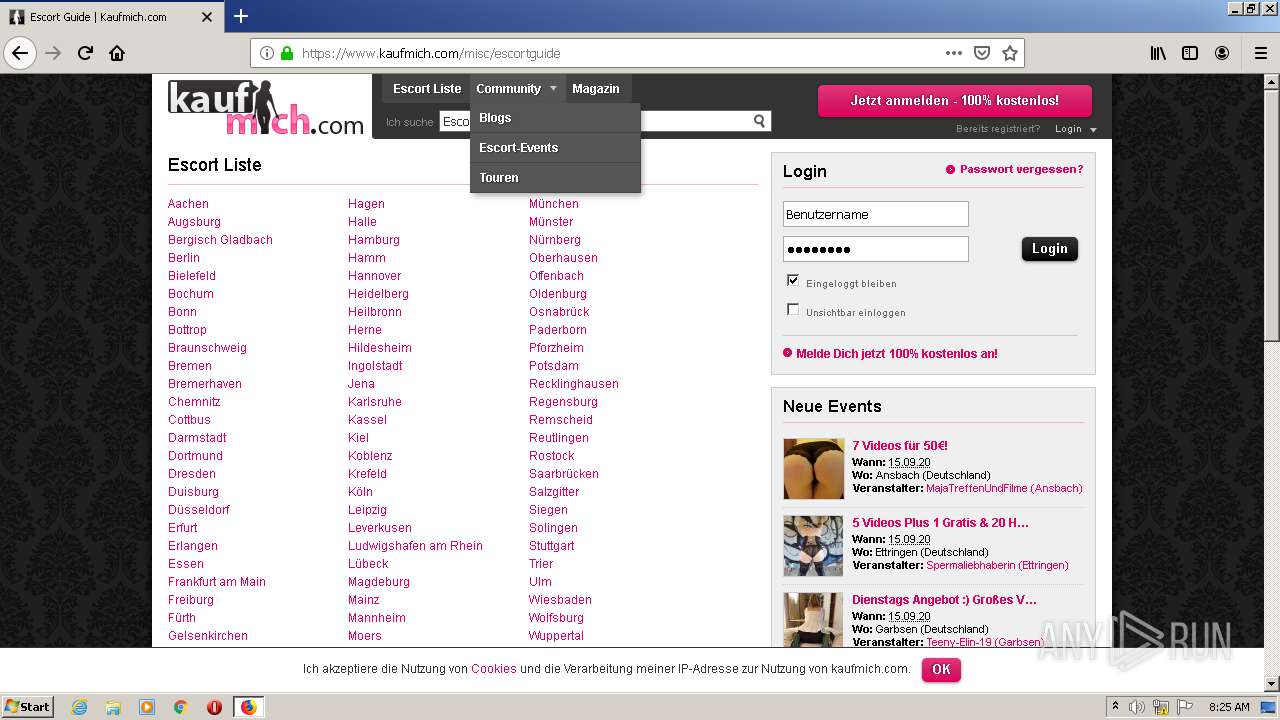1280x720 pixels.
Task: Open the Hamburg city link
Action: click(x=374, y=239)
